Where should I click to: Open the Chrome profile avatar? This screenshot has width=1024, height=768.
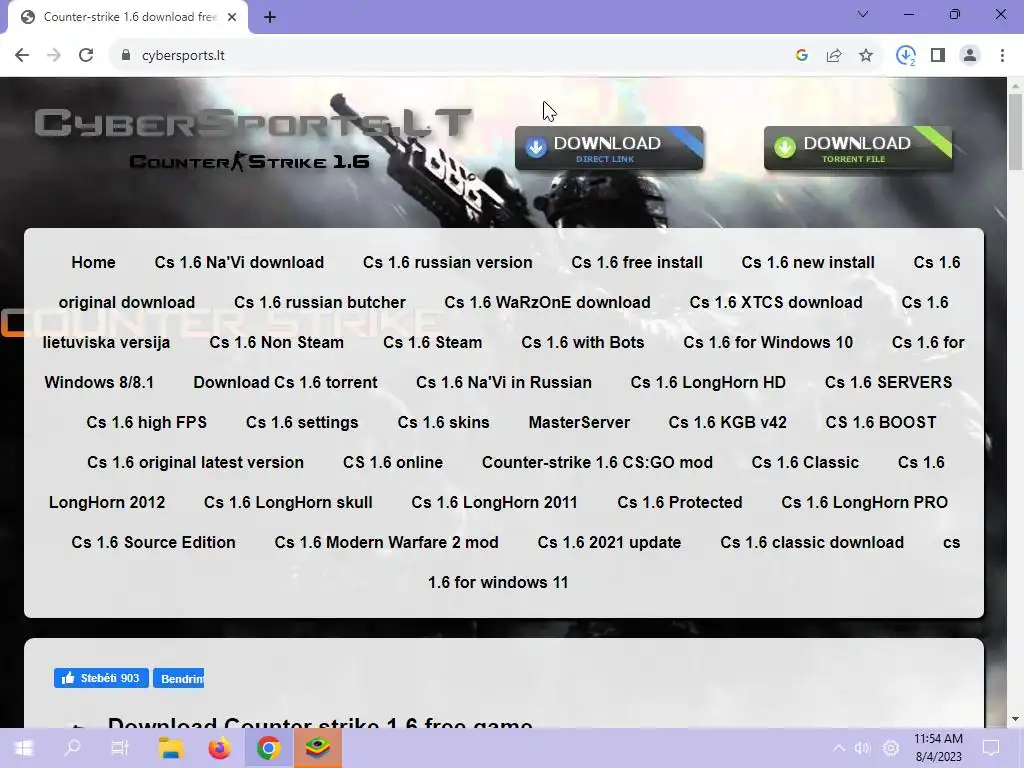tap(970, 56)
